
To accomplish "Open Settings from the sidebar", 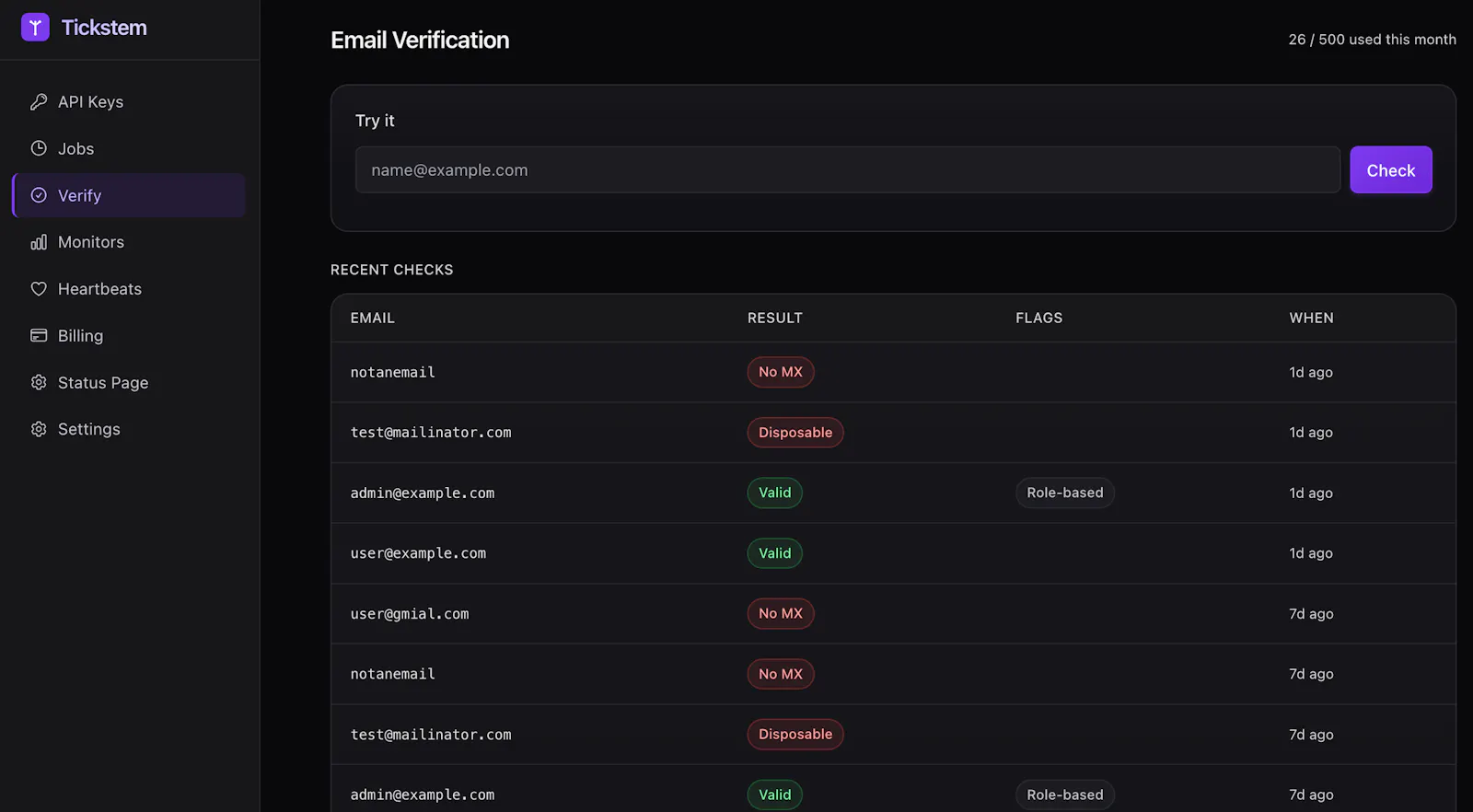I will click(x=129, y=429).
